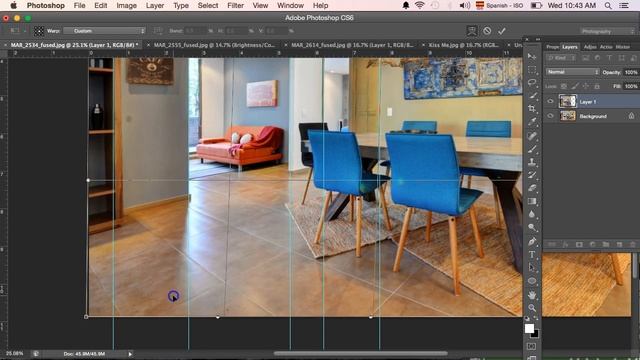Select the Crop tool

point(532,109)
